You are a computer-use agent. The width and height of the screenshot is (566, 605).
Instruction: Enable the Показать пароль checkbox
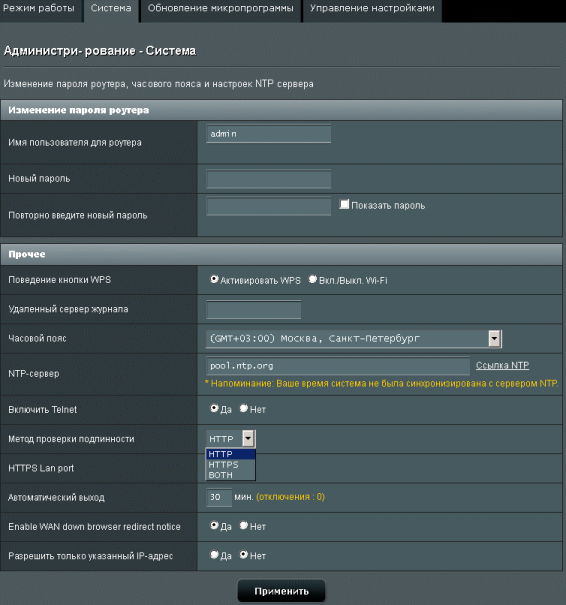344,204
